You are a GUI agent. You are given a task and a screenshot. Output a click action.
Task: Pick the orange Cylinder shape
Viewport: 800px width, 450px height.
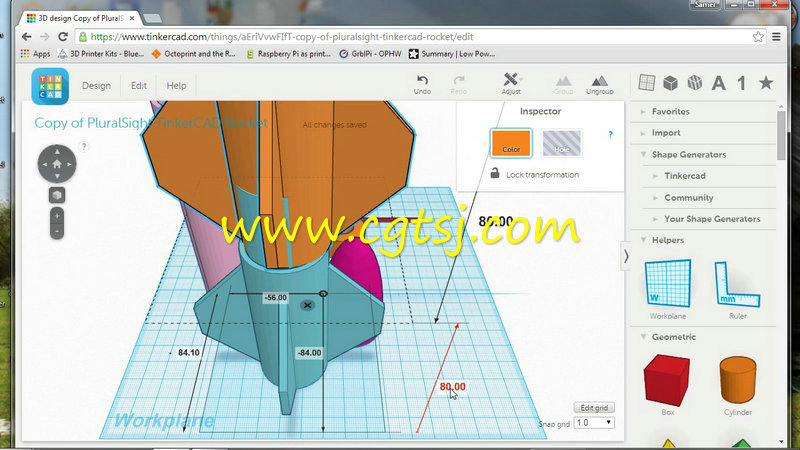coord(738,380)
